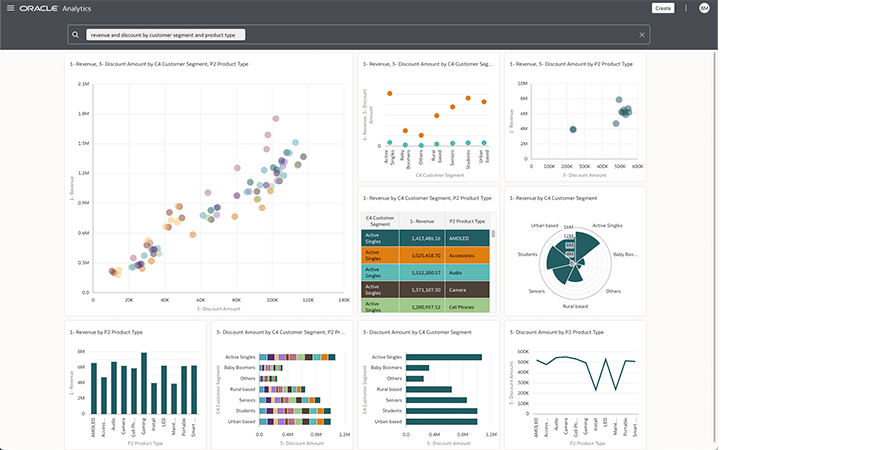Open the BM user profile avatar
888x450 pixels.
704,8
